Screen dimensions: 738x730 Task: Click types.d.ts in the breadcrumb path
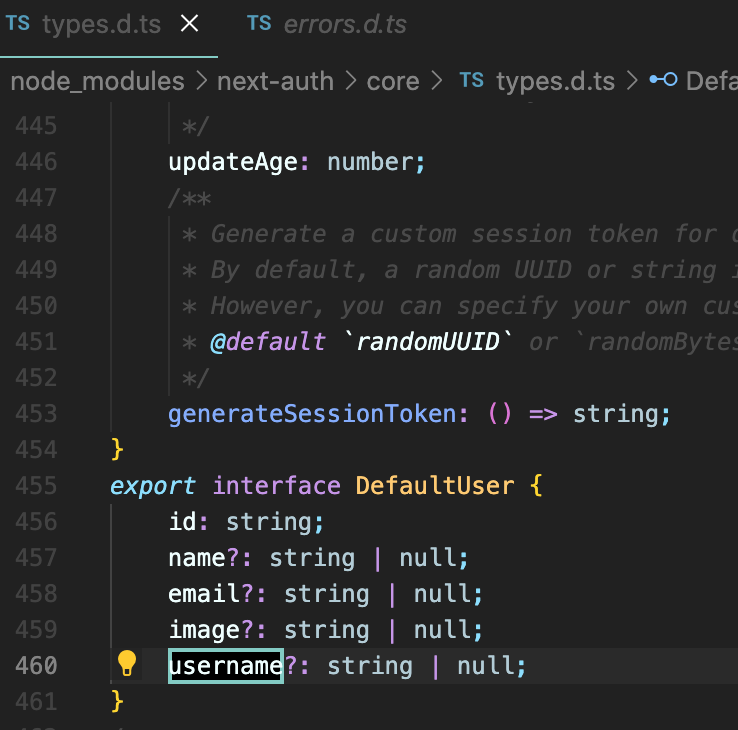(x=555, y=81)
